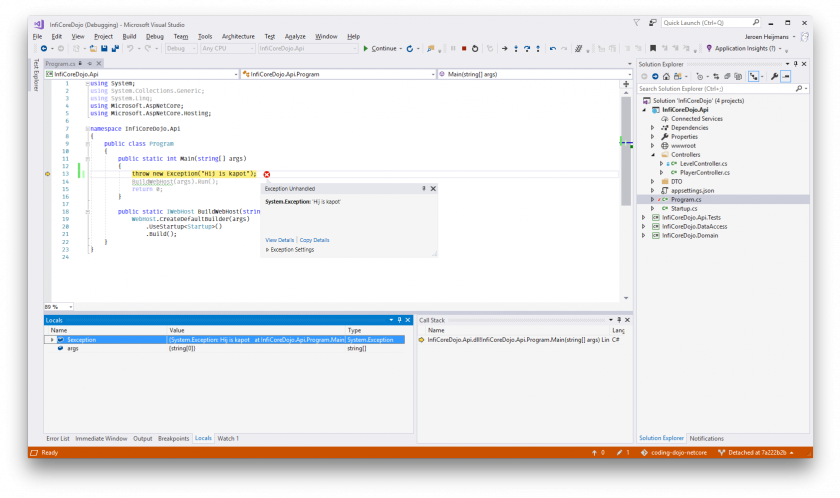Click the Restart refresh icon beside Continue

pyautogui.click(x=410, y=48)
